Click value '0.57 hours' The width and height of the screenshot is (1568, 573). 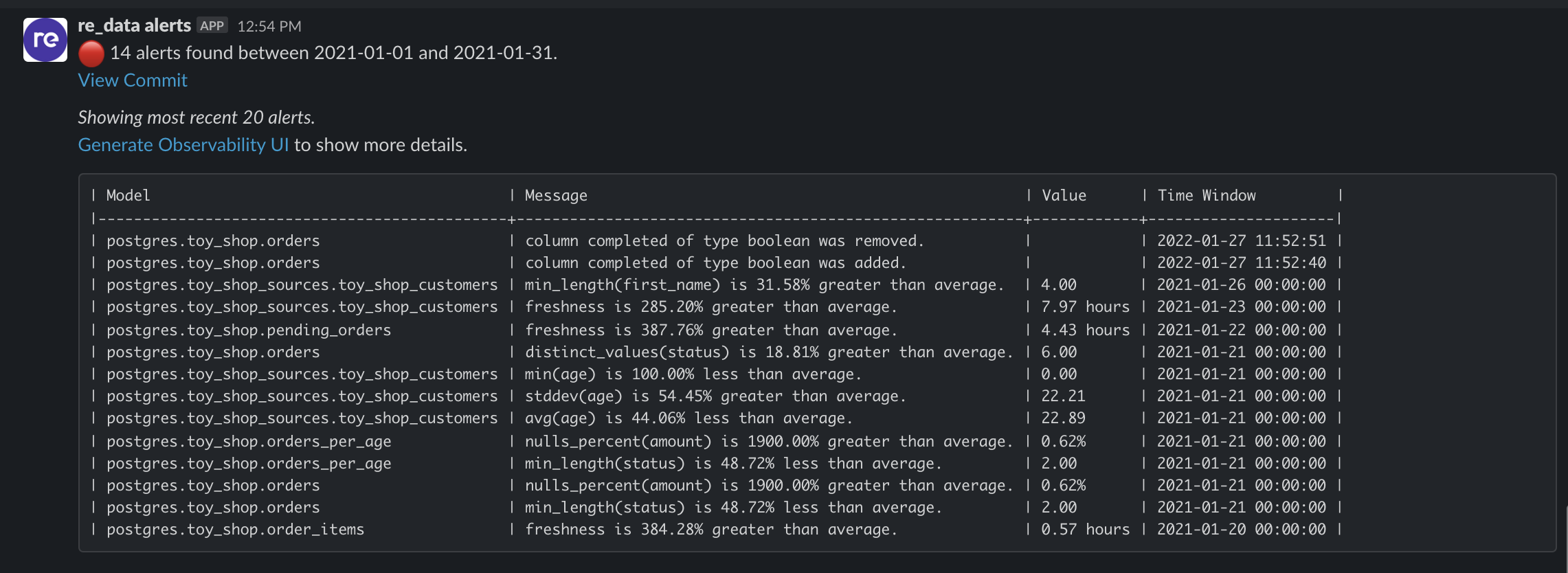pyautogui.click(x=1085, y=530)
